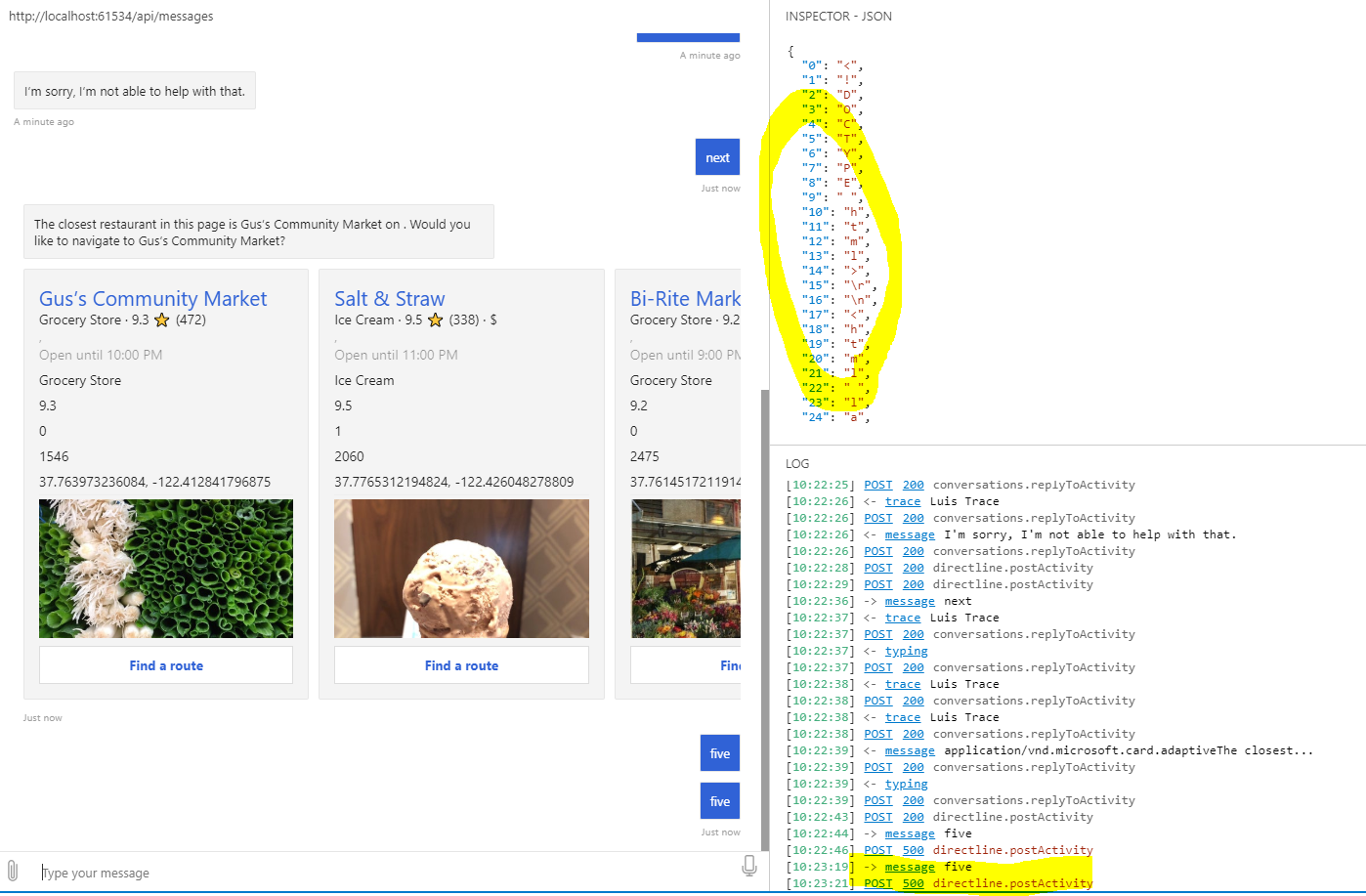Select the value 2060 in Salt & Straw card
This screenshot has width=1366, height=896.
coord(349,456)
